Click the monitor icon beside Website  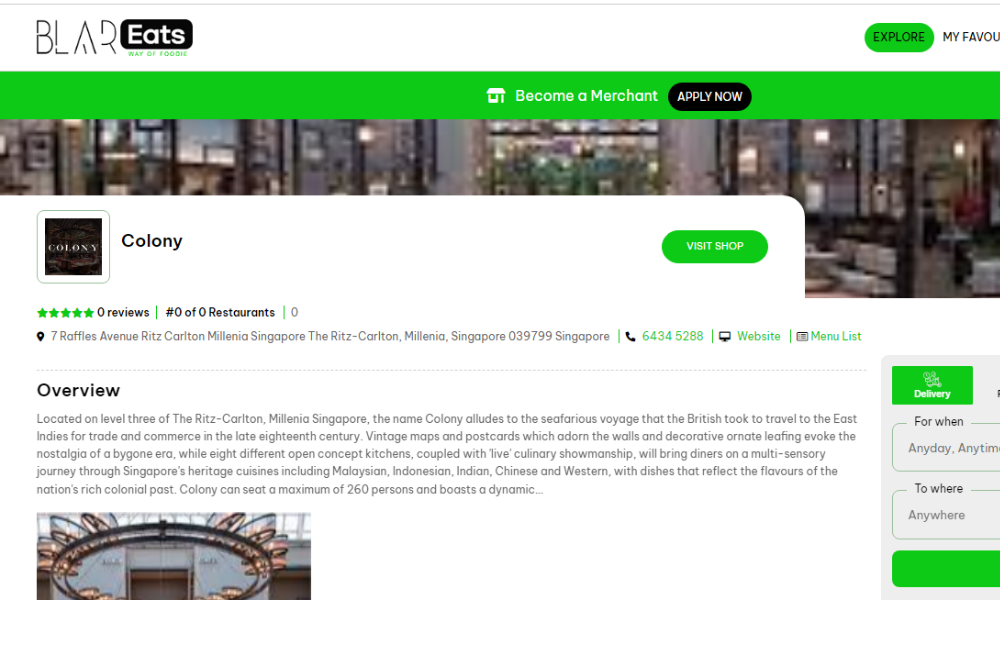pos(724,336)
